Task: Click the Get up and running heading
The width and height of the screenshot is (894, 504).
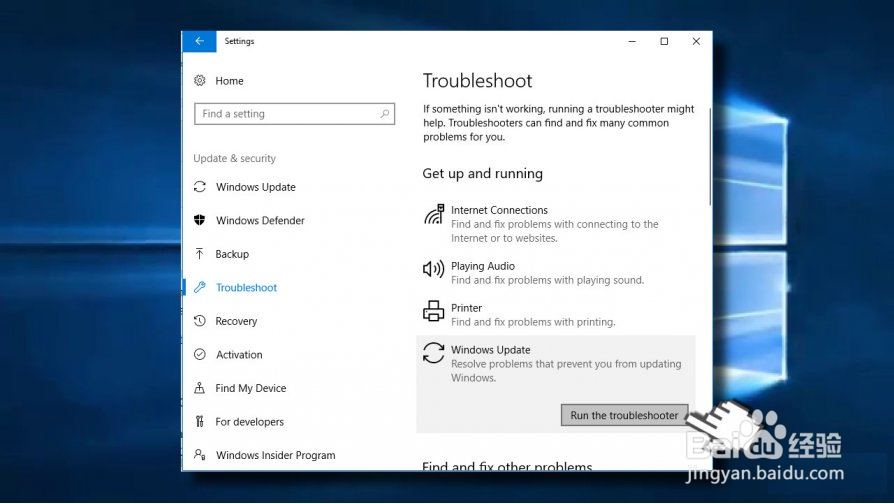Action: point(482,173)
